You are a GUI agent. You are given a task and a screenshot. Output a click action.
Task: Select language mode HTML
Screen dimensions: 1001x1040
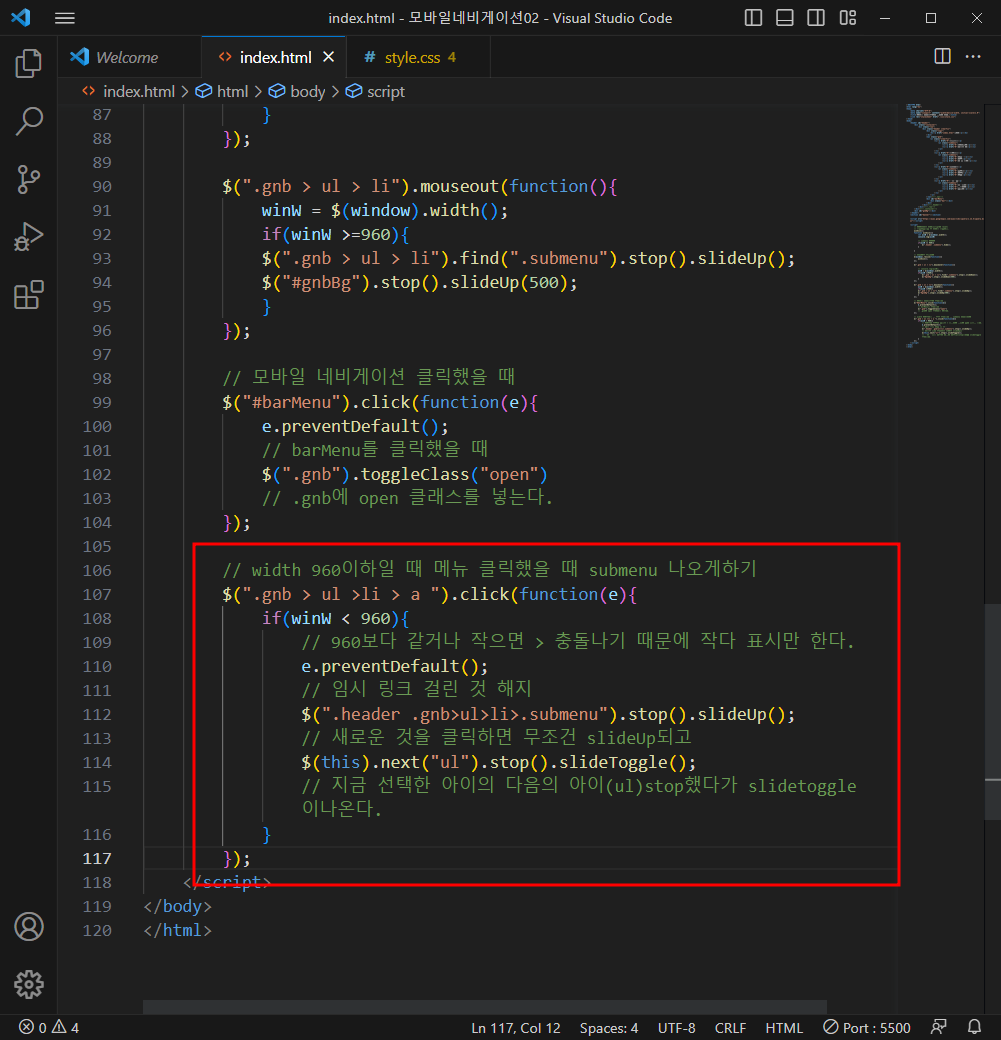[783, 1027]
